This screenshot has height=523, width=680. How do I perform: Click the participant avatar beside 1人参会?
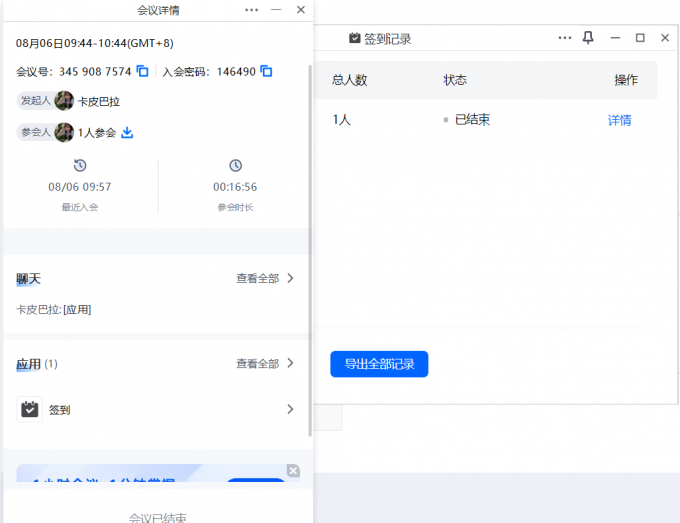pyautogui.click(x=64, y=132)
